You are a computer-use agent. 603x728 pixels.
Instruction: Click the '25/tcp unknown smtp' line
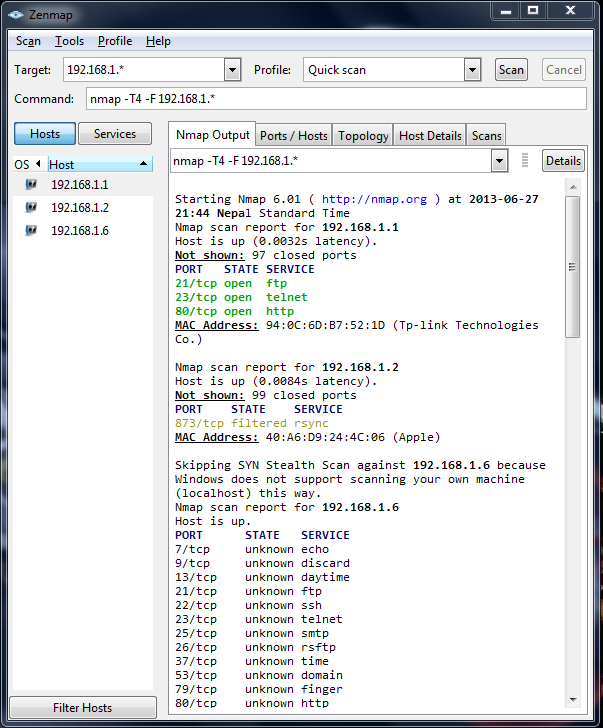point(252,633)
